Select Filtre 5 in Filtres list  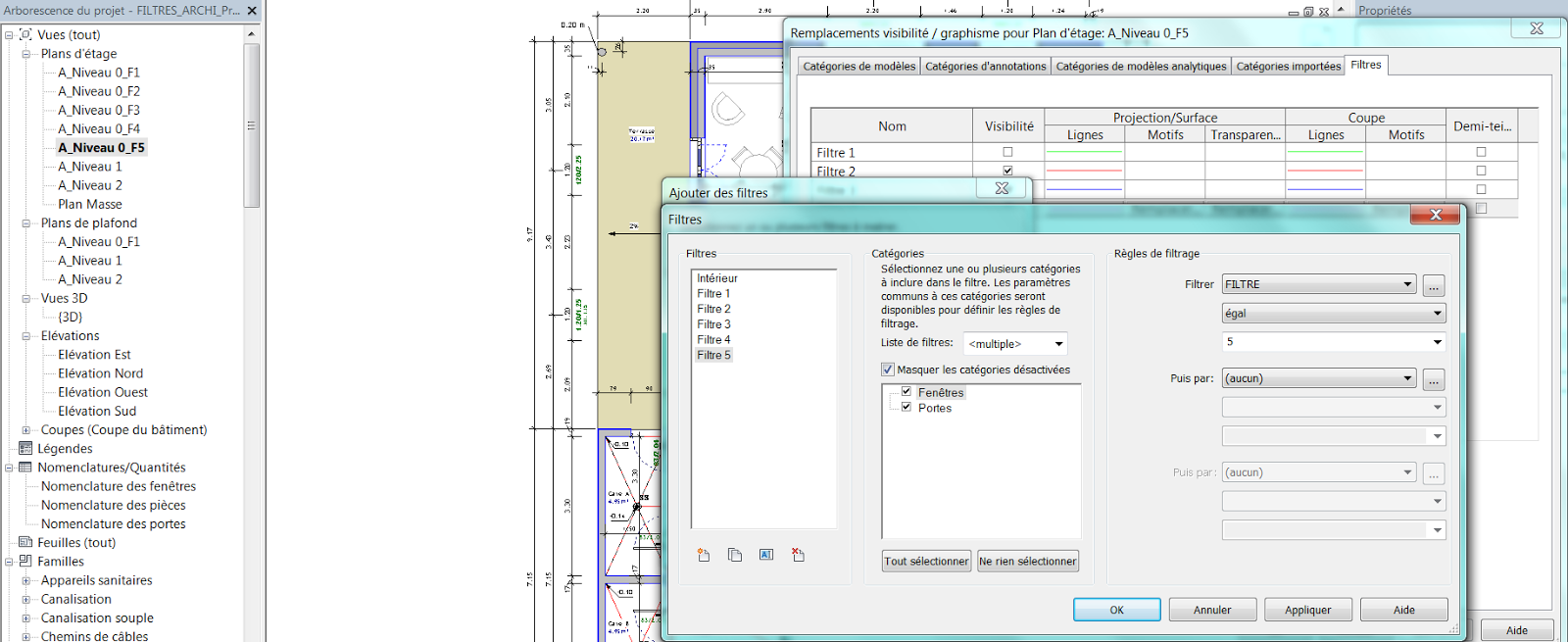point(713,355)
